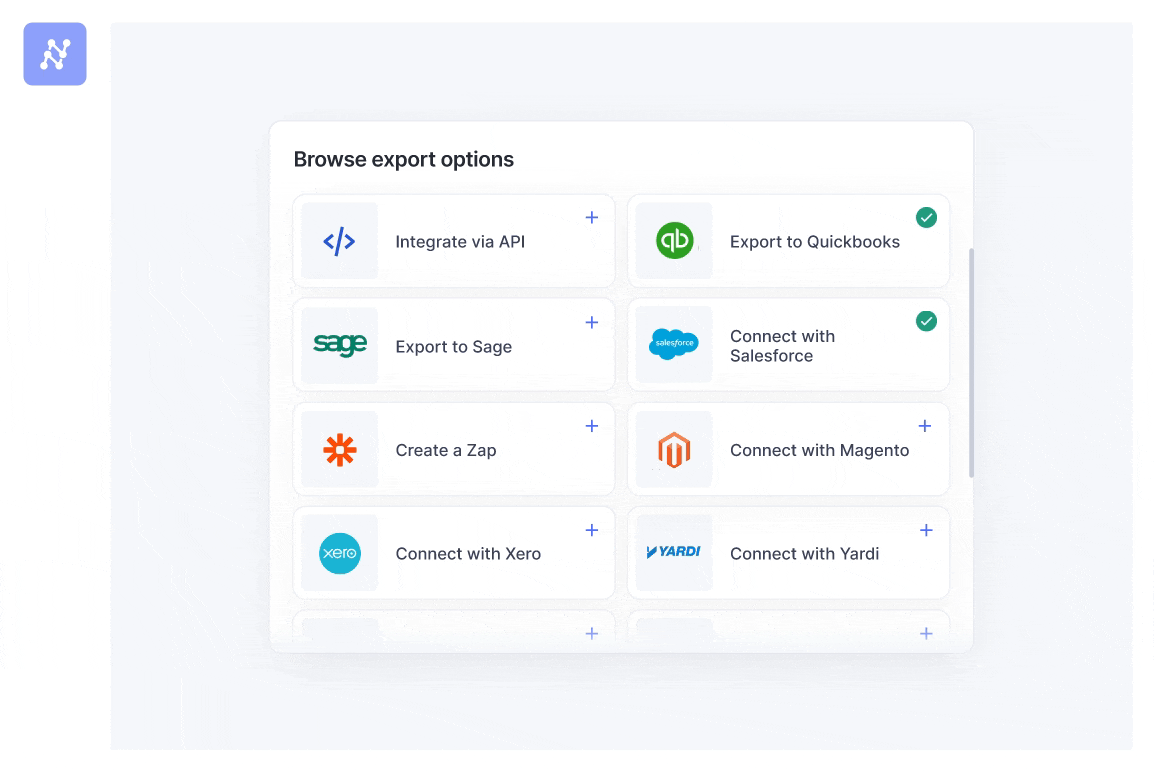Select the Connect with Xero label
1154x771 pixels.
tap(468, 554)
